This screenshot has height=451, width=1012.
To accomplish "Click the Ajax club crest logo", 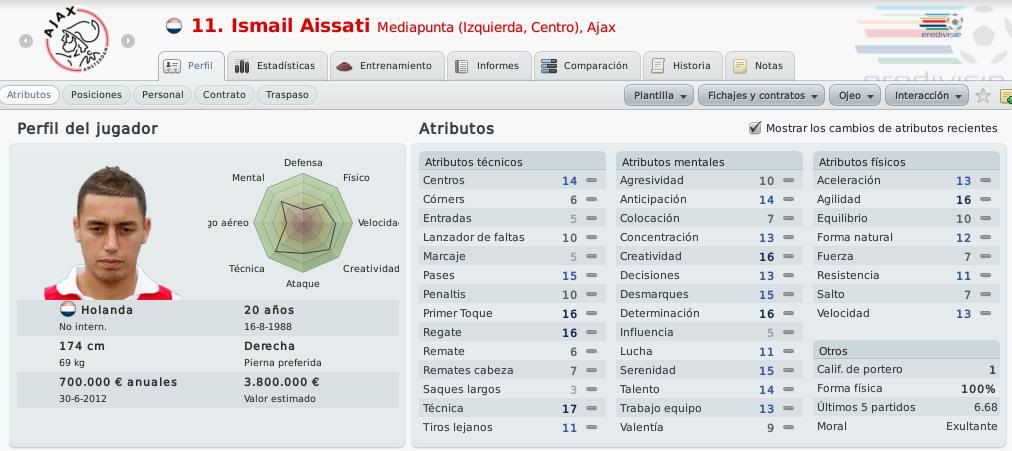I will (77, 40).
